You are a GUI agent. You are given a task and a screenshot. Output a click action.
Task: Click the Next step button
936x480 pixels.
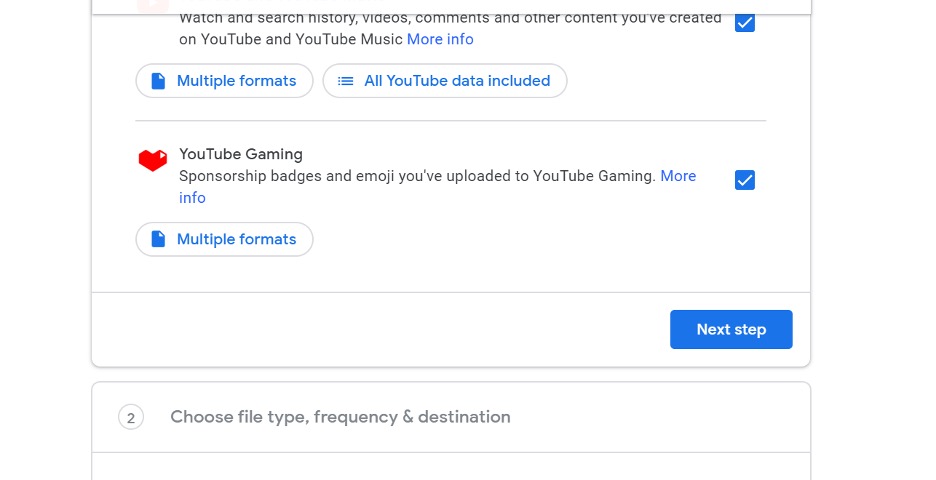[731, 329]
